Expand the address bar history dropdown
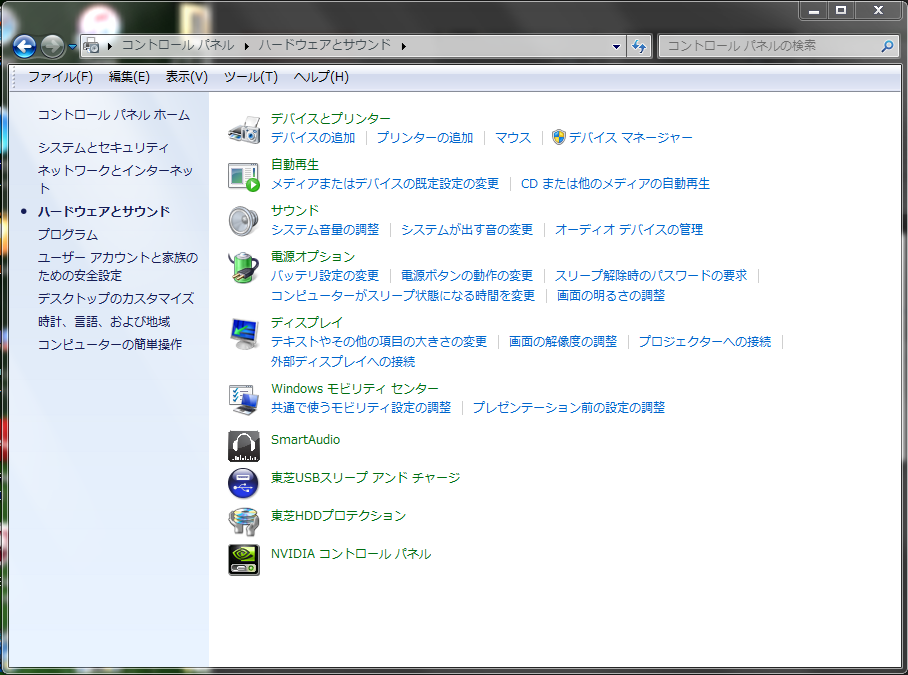The image size is (908, 675). click(x=616, y=46)
